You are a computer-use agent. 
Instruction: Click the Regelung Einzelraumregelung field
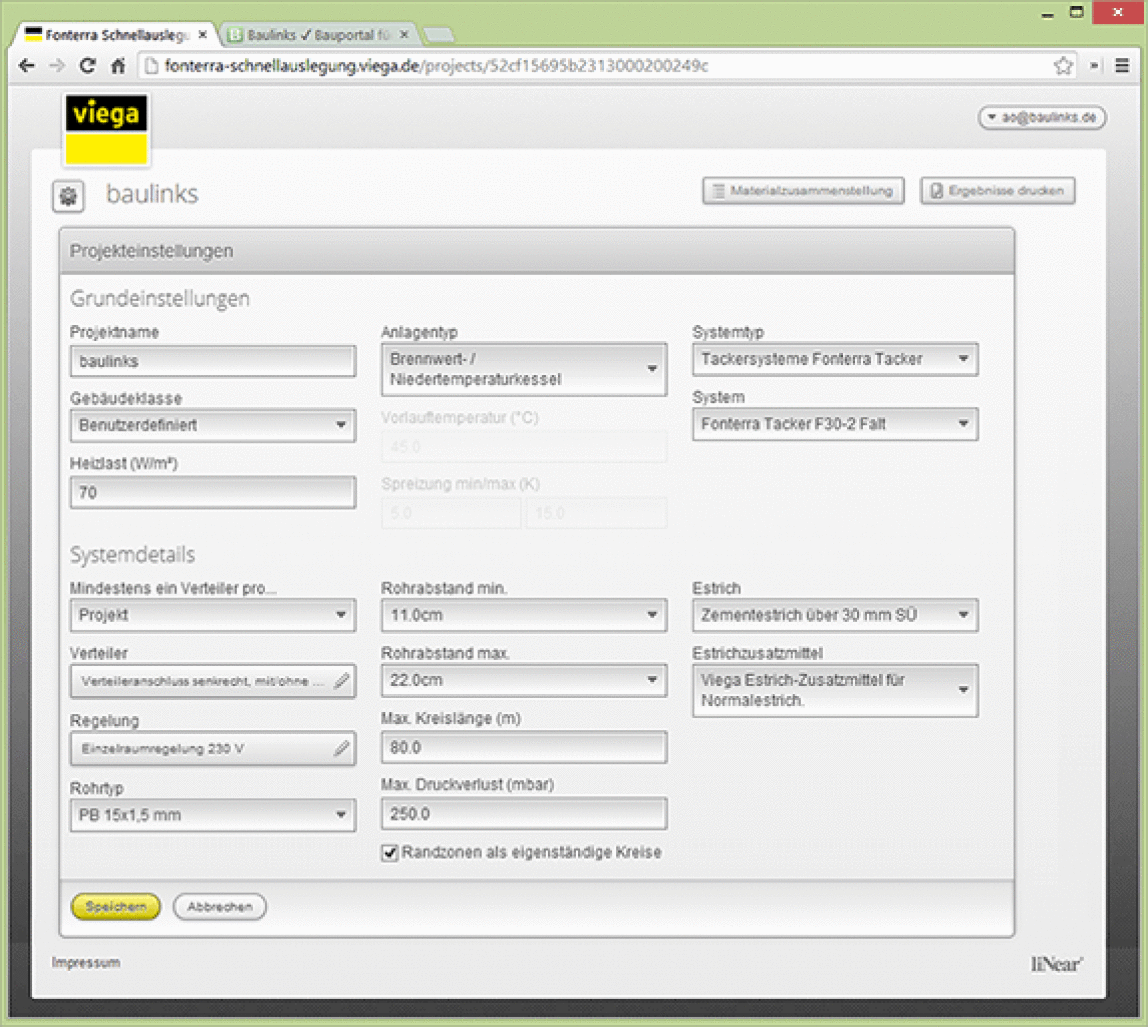pos(212,748)
